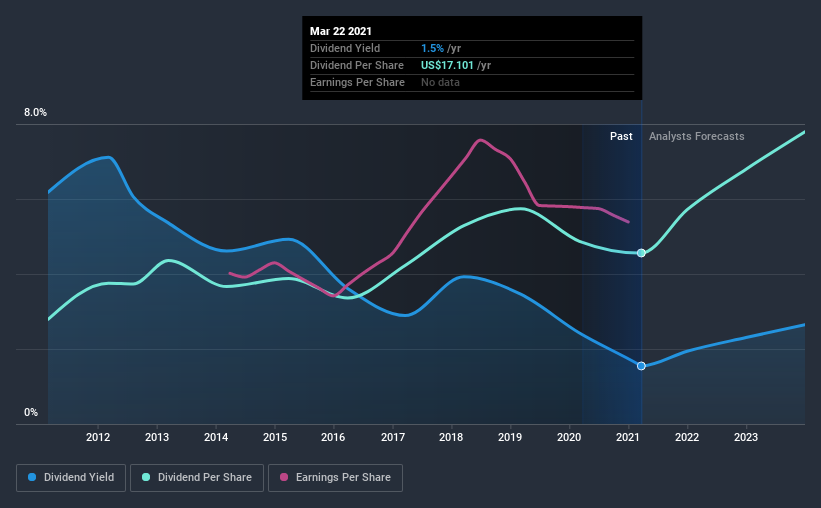This screenshot has height=508, width=821.
Task: Click the Mar 22 2021 tooltip date
Action: [341, 31]
